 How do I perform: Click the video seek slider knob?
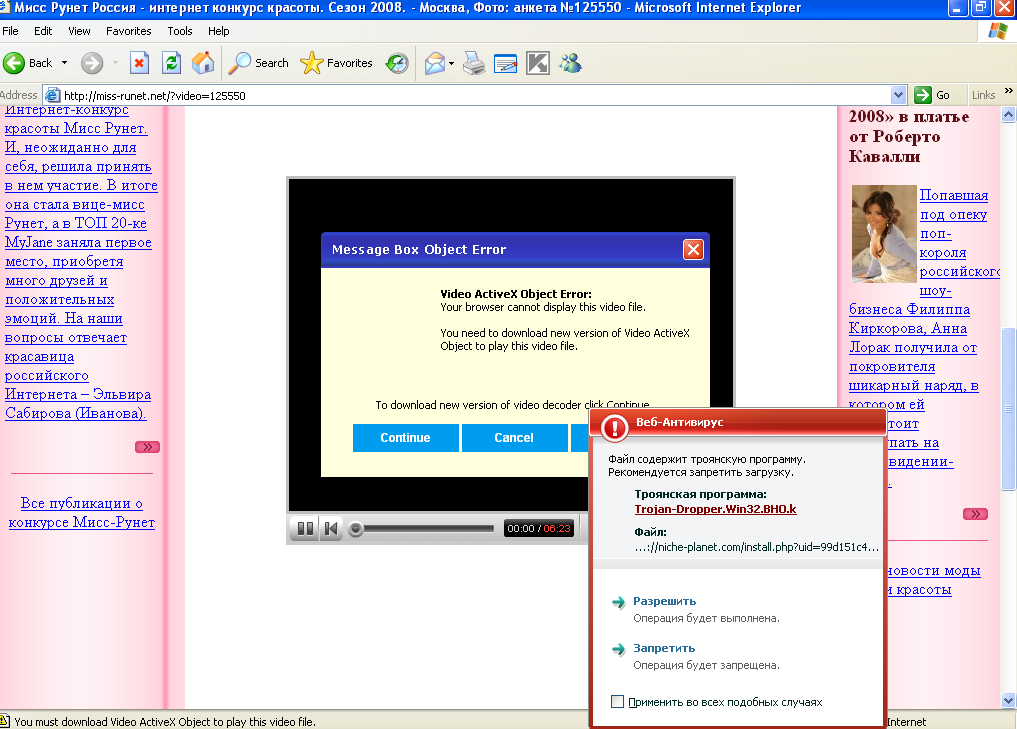[355, 529]
